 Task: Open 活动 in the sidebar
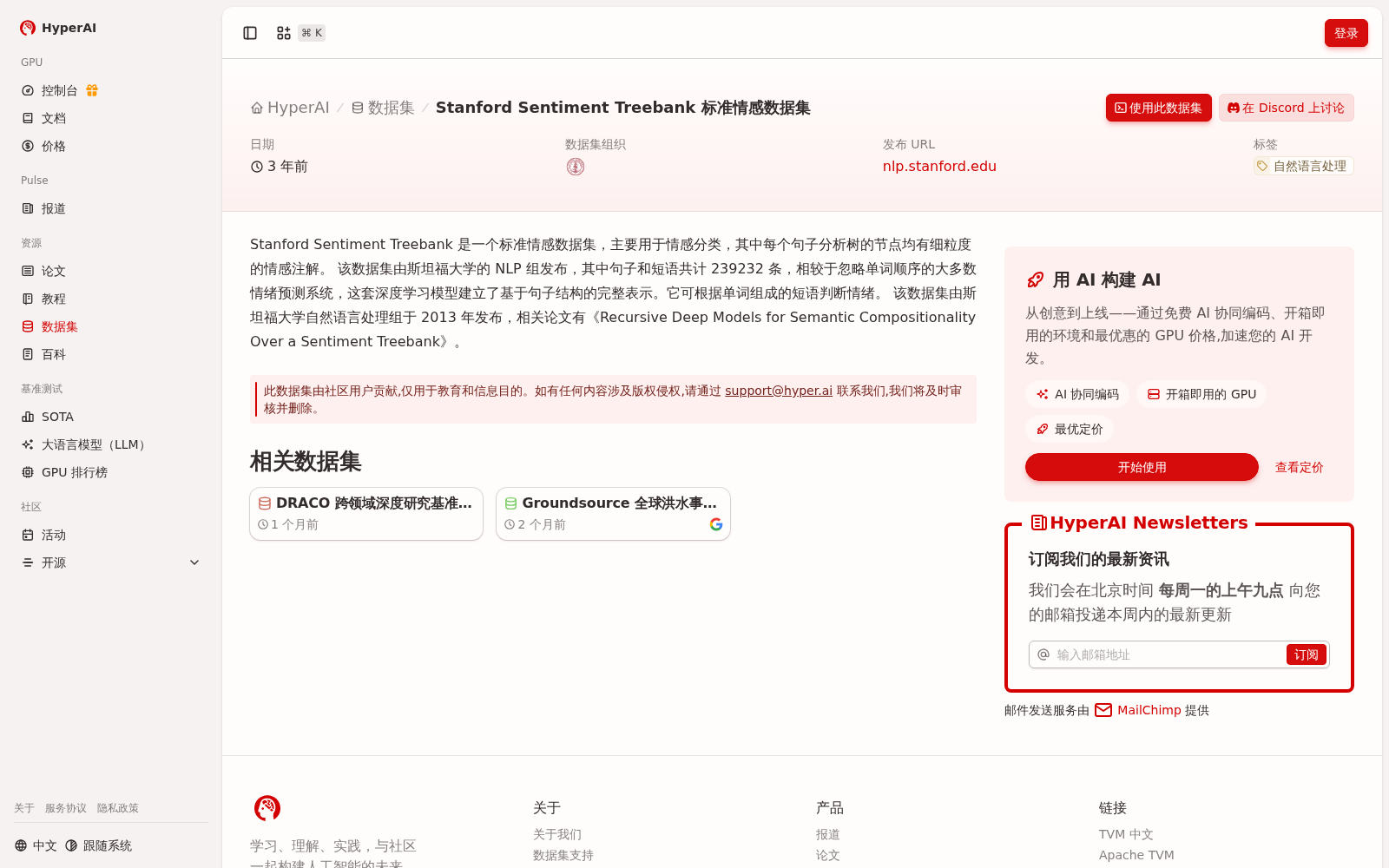click(x=43, y=535)
